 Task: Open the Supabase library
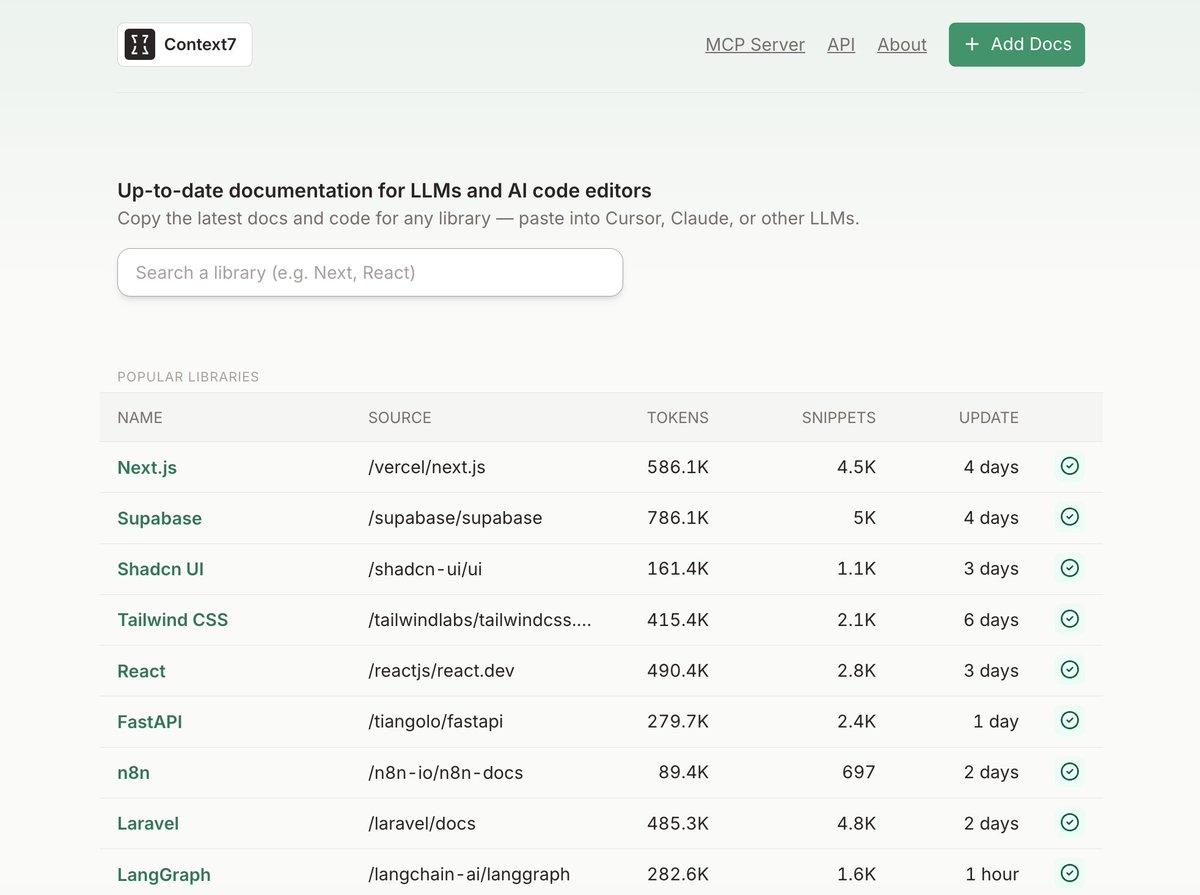[x=159, y=518]
